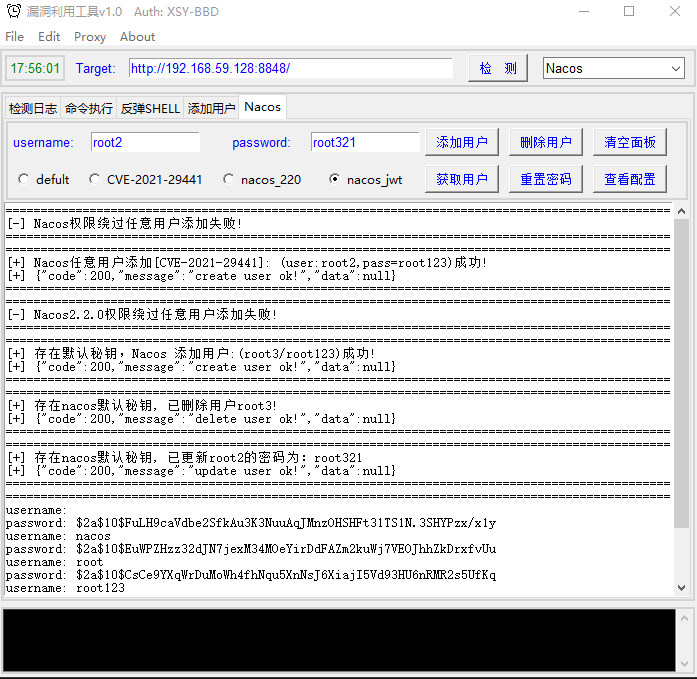Click the 'CVE-2021-29441' success log line
The image size is (697, 679).
[x=247, y=263]
